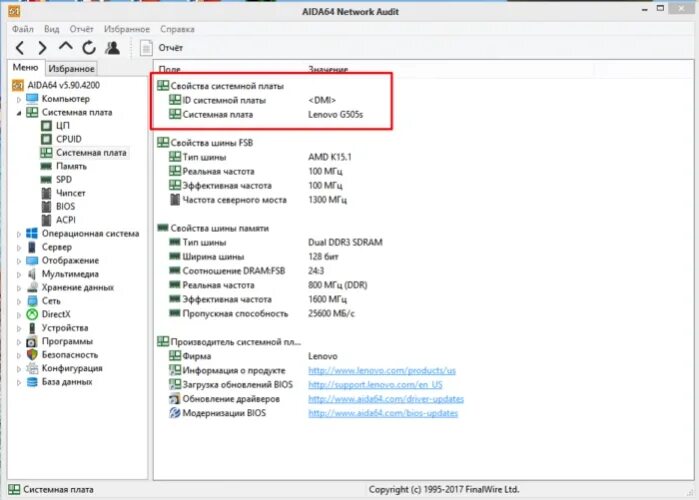Expand the DirectX tree node

(19, 315)
